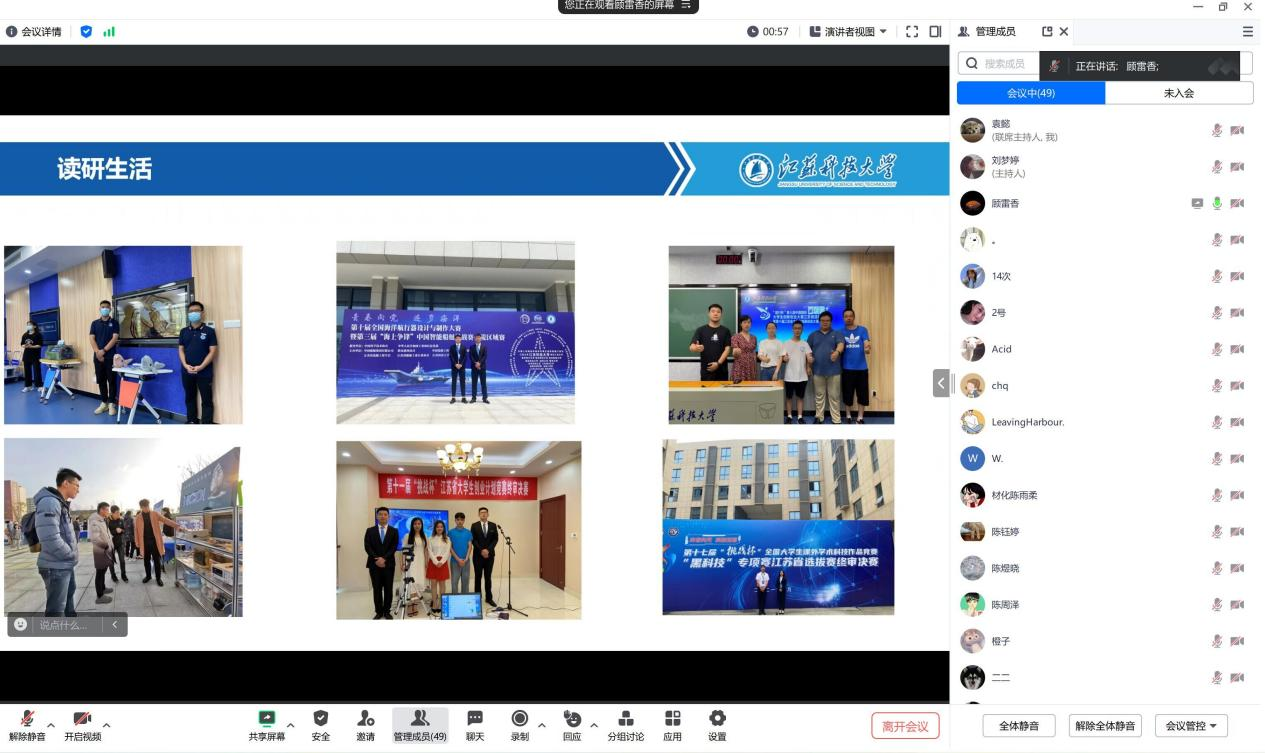Toggle microphone for member 刘梦婷

[1217, 167]
